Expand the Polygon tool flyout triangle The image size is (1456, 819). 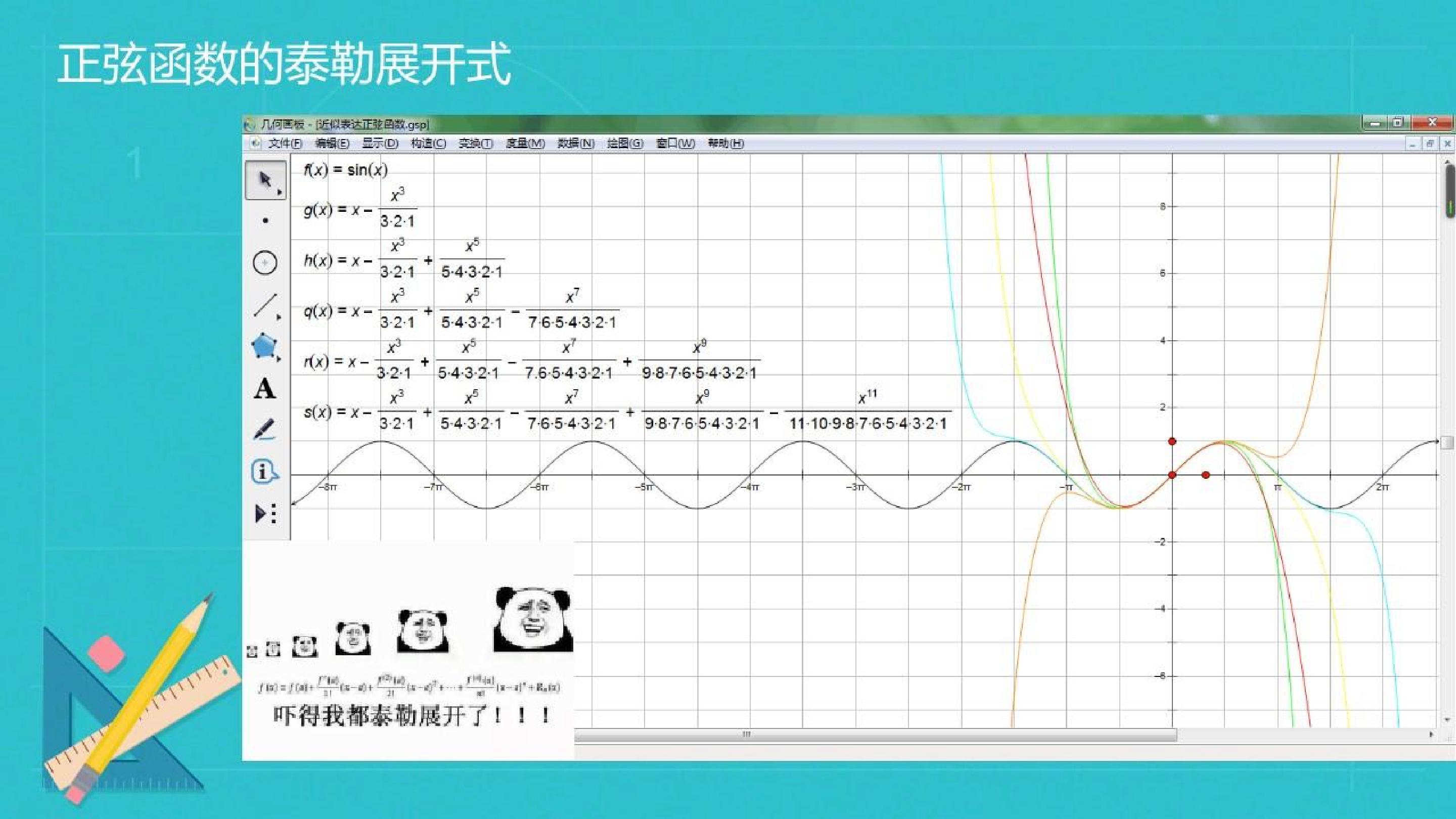pos(279,358)
